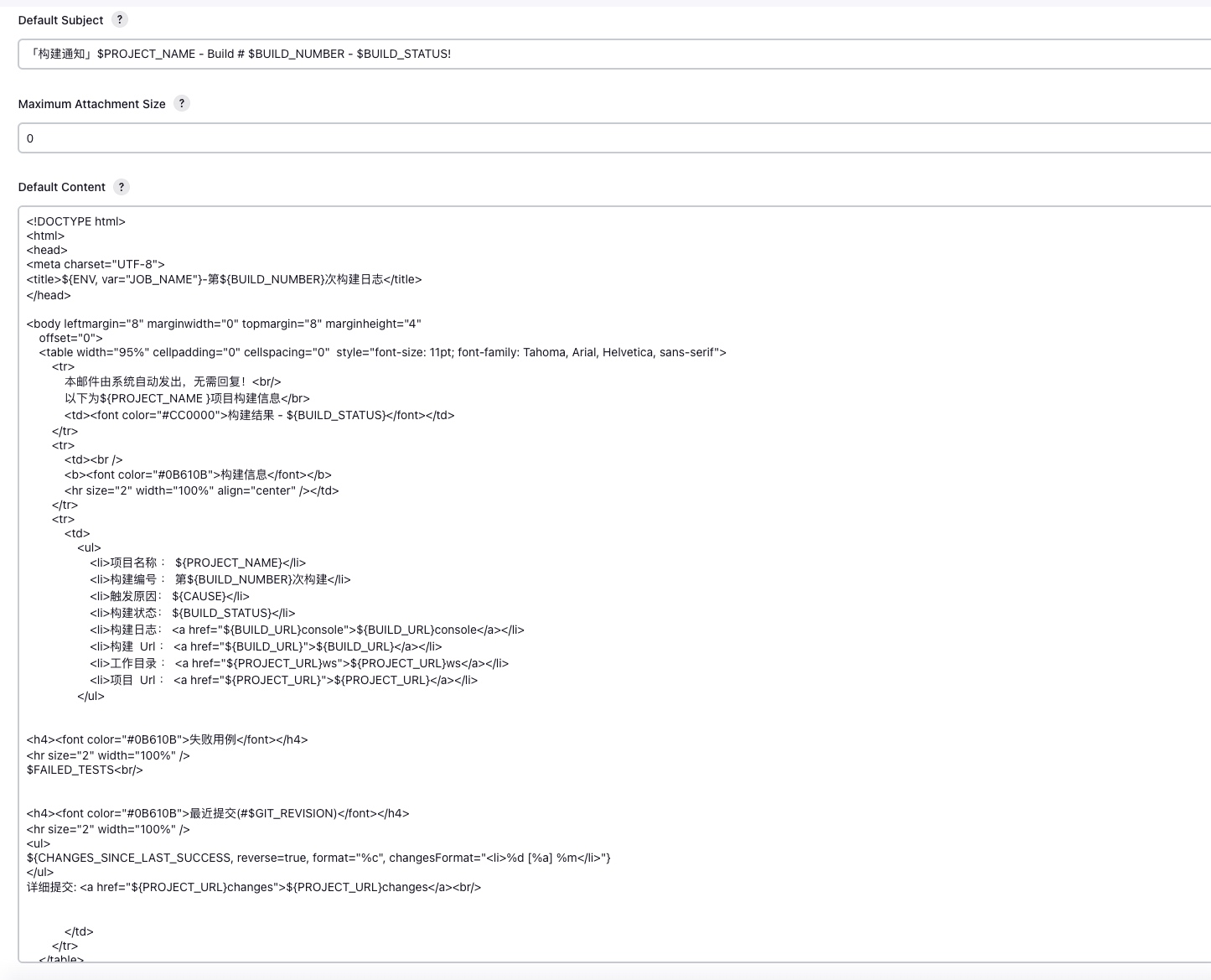Image resolution: width=1211 pixels, height=980 pixels.
Task: Click the 项目 Url list item line
Action: pyautogui.click(x=284, y=680)
